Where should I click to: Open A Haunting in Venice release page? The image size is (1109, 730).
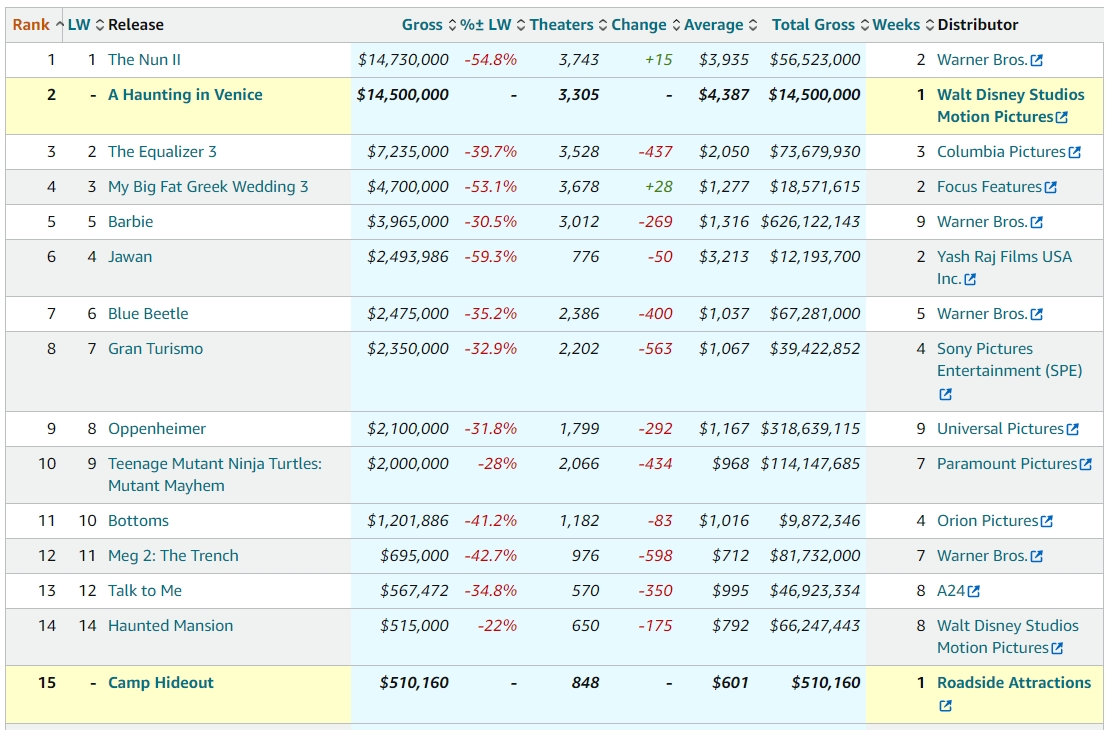[185, 95]
